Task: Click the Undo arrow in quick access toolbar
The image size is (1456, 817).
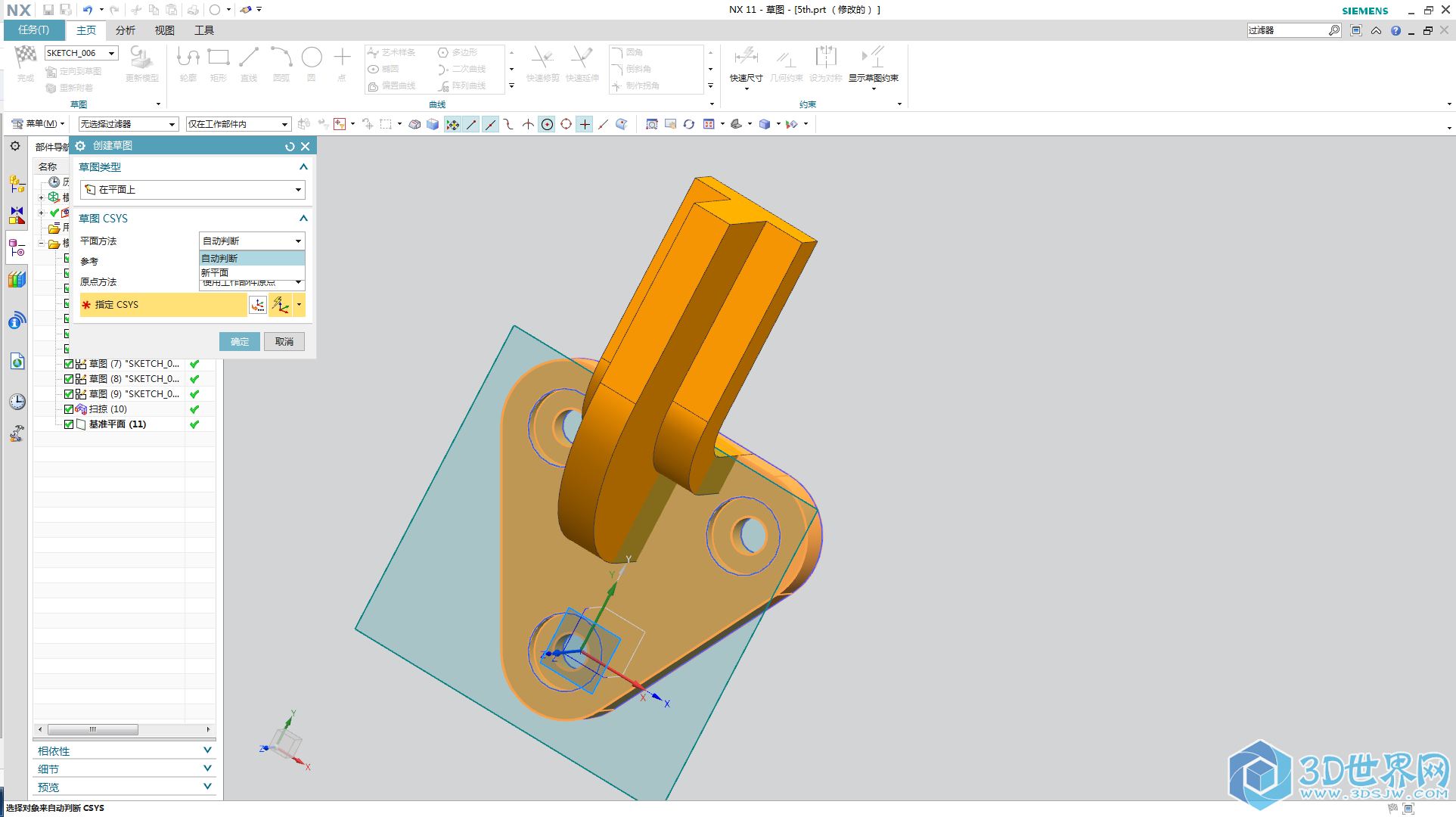Action: coord(88,10)
